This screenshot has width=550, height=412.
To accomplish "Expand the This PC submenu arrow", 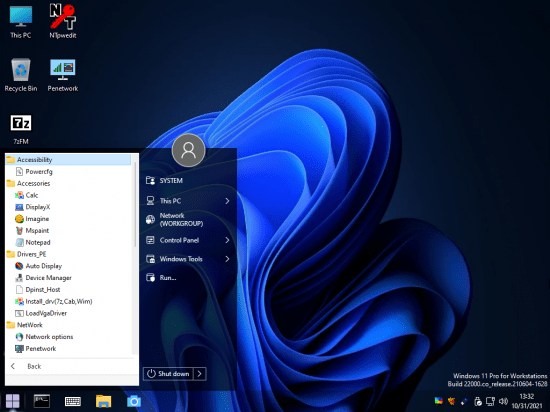I will [x=227, y=201].
